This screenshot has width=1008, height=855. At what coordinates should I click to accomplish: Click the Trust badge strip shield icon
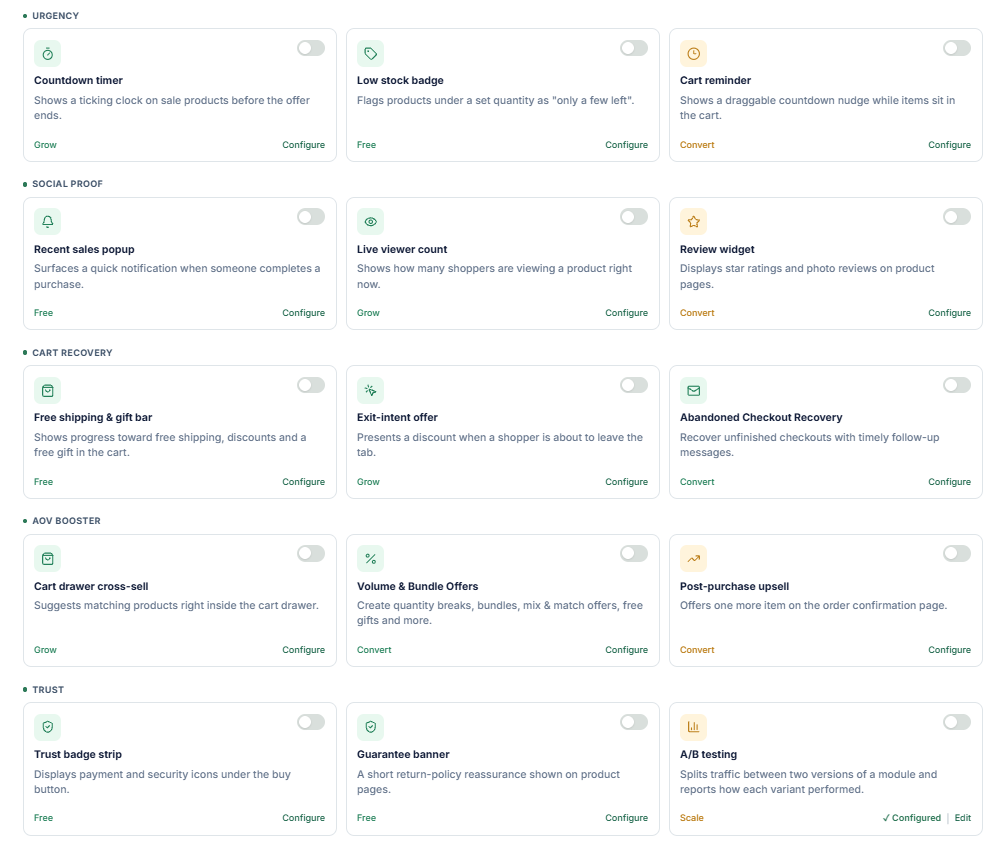48,727
